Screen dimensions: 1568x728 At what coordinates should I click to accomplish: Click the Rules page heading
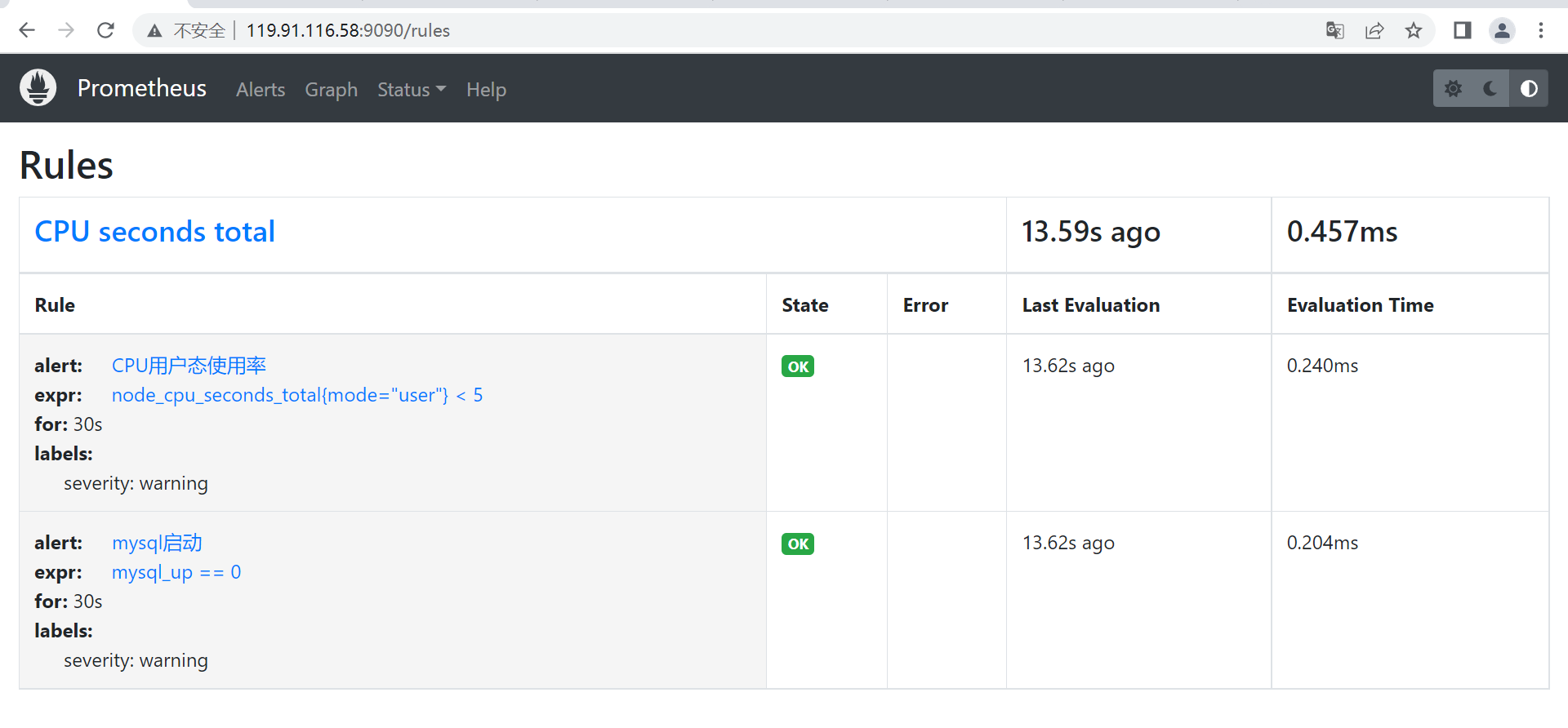pos(66,165)
